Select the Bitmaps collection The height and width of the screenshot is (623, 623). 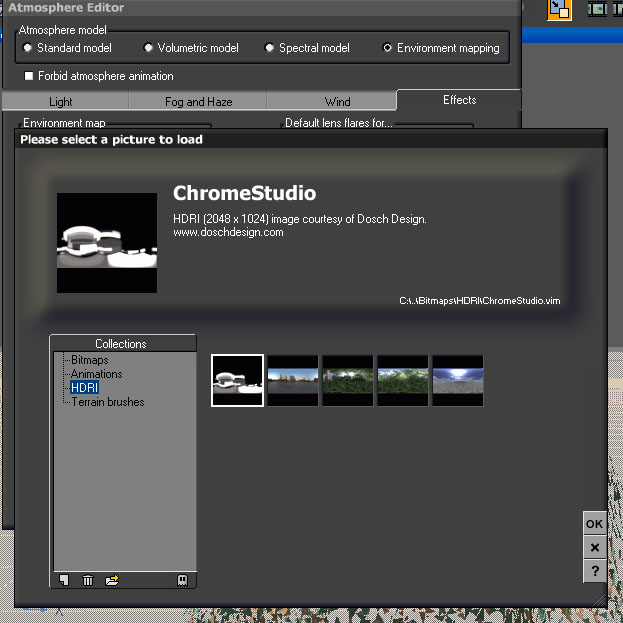[89, 360]
